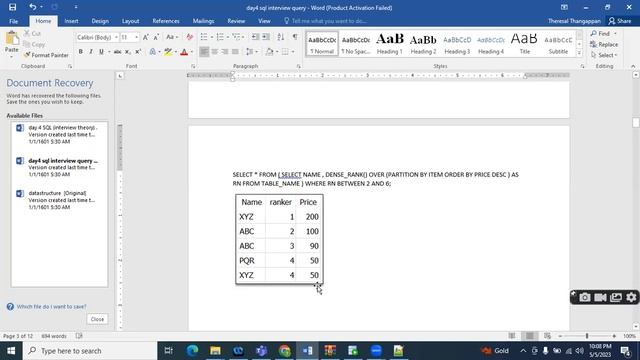Viewport: 640px width, 360px height.
Task: Pick the text highlight color button
Action: click(167, 52)
